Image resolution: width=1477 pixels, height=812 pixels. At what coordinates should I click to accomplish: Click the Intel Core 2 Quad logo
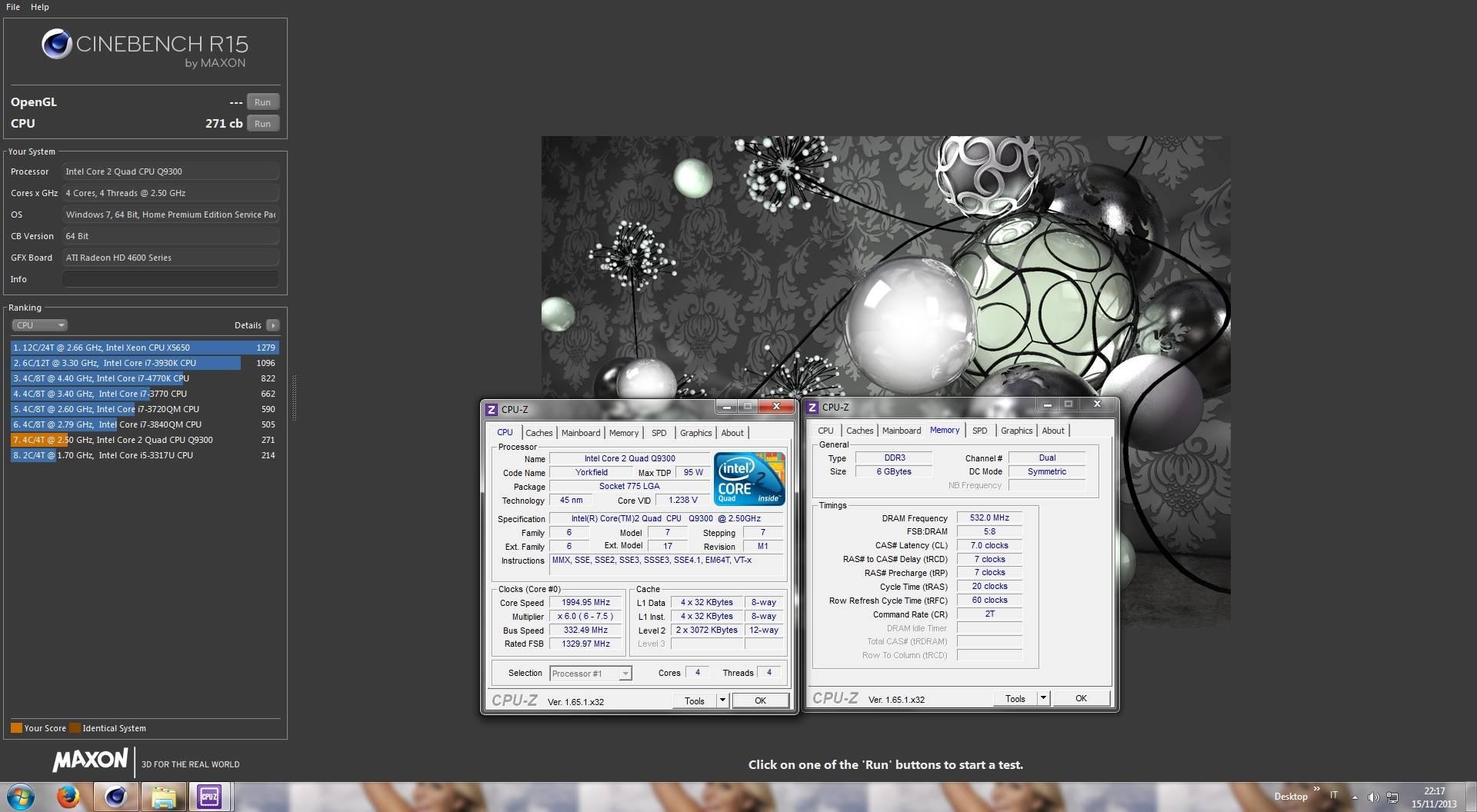(x=749, y=478)
